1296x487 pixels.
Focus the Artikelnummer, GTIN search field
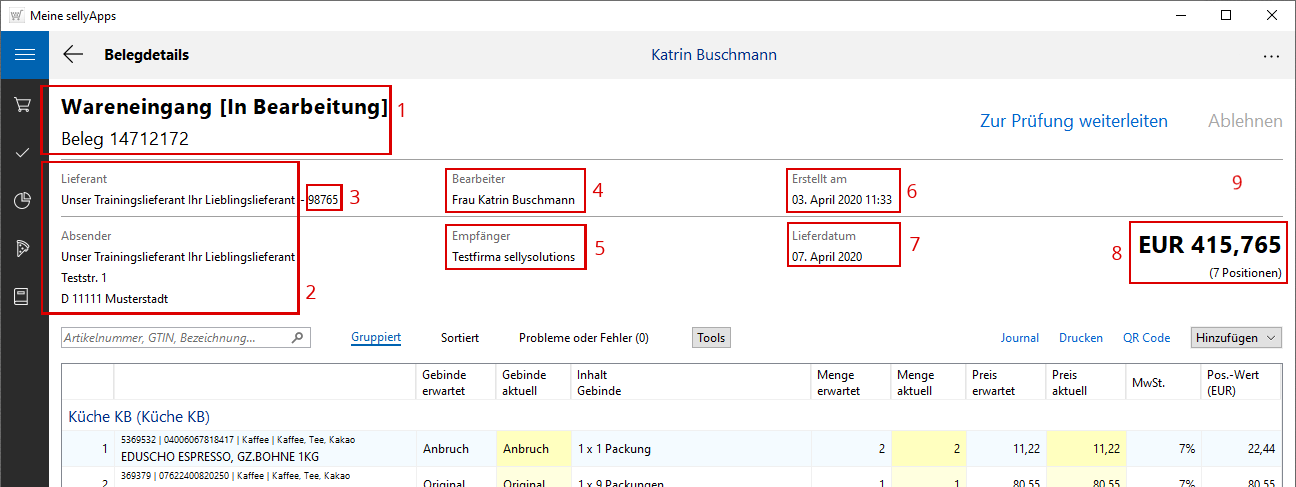175,338
